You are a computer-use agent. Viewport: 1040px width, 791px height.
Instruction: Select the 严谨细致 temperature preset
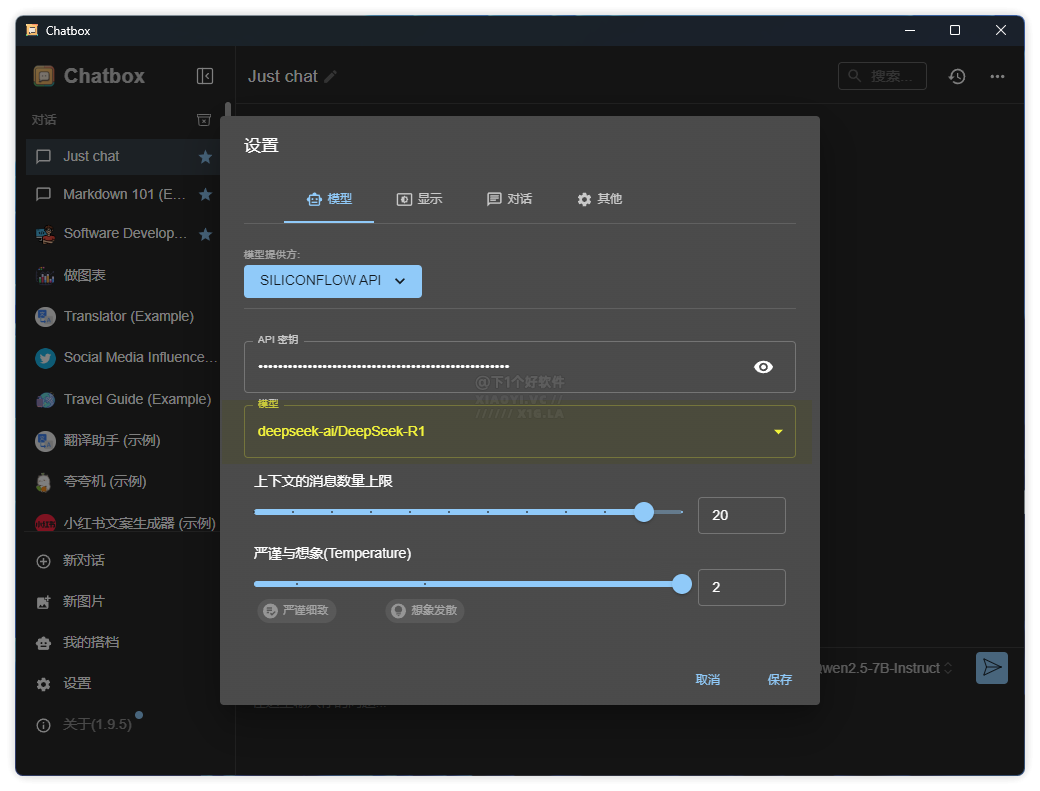tap(296, 610)
